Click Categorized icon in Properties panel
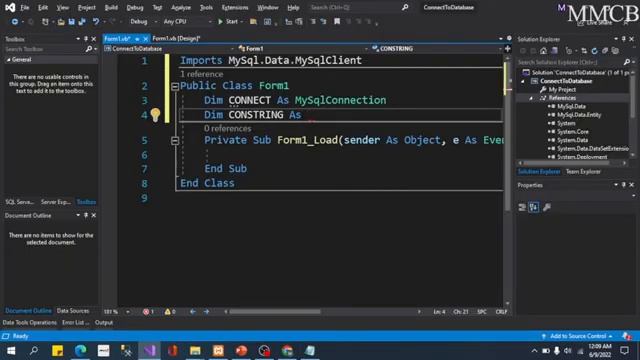The image size is (640, 360). 522,207
